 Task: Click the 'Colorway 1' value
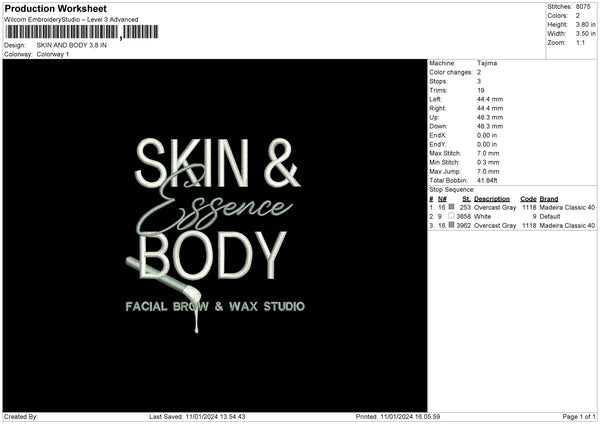(x=53, y=54)
